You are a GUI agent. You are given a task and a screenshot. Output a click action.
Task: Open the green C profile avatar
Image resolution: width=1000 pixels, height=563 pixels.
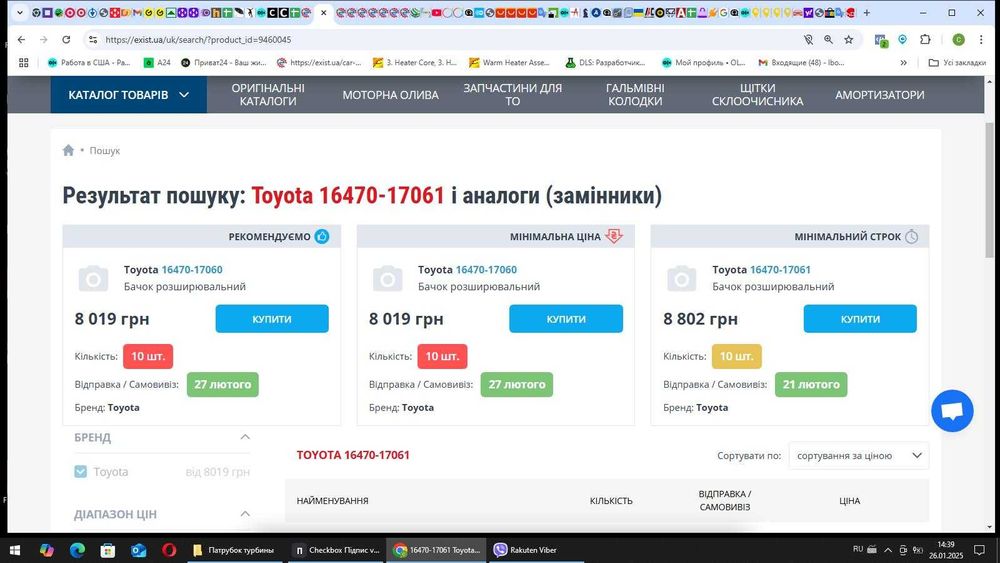point(959,40)
